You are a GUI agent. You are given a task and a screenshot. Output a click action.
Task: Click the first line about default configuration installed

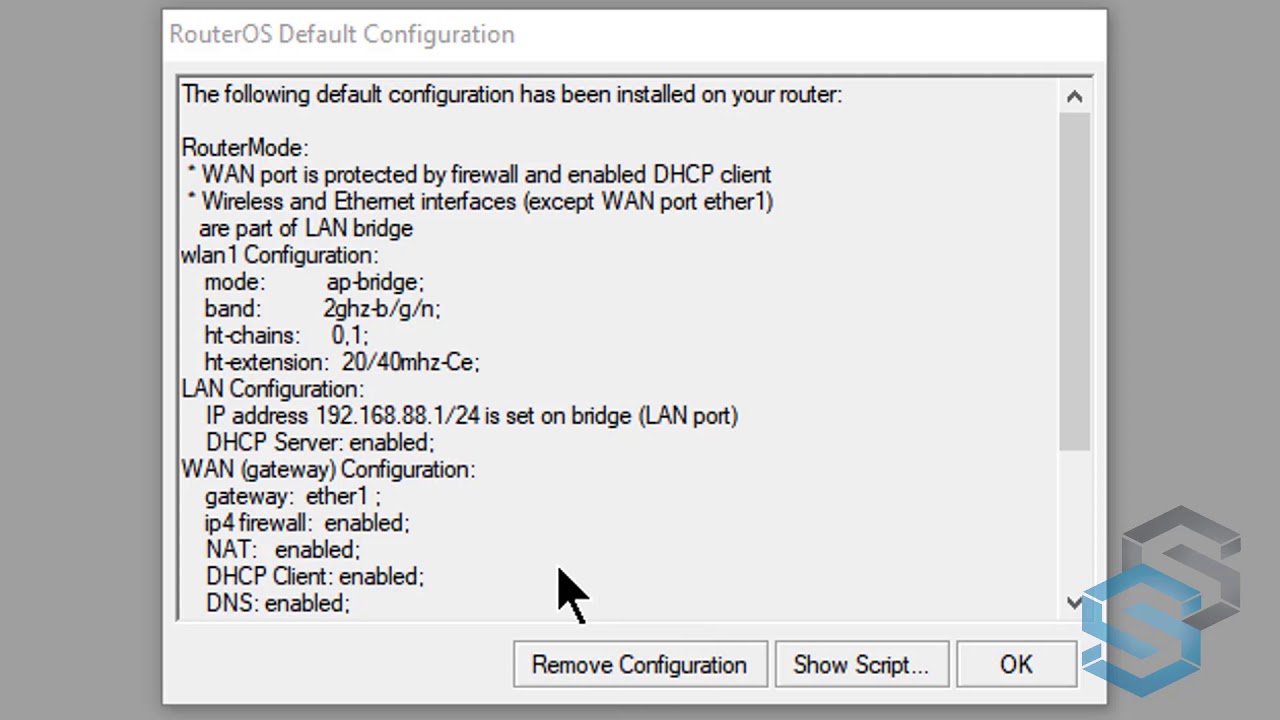tap(512, 94)
